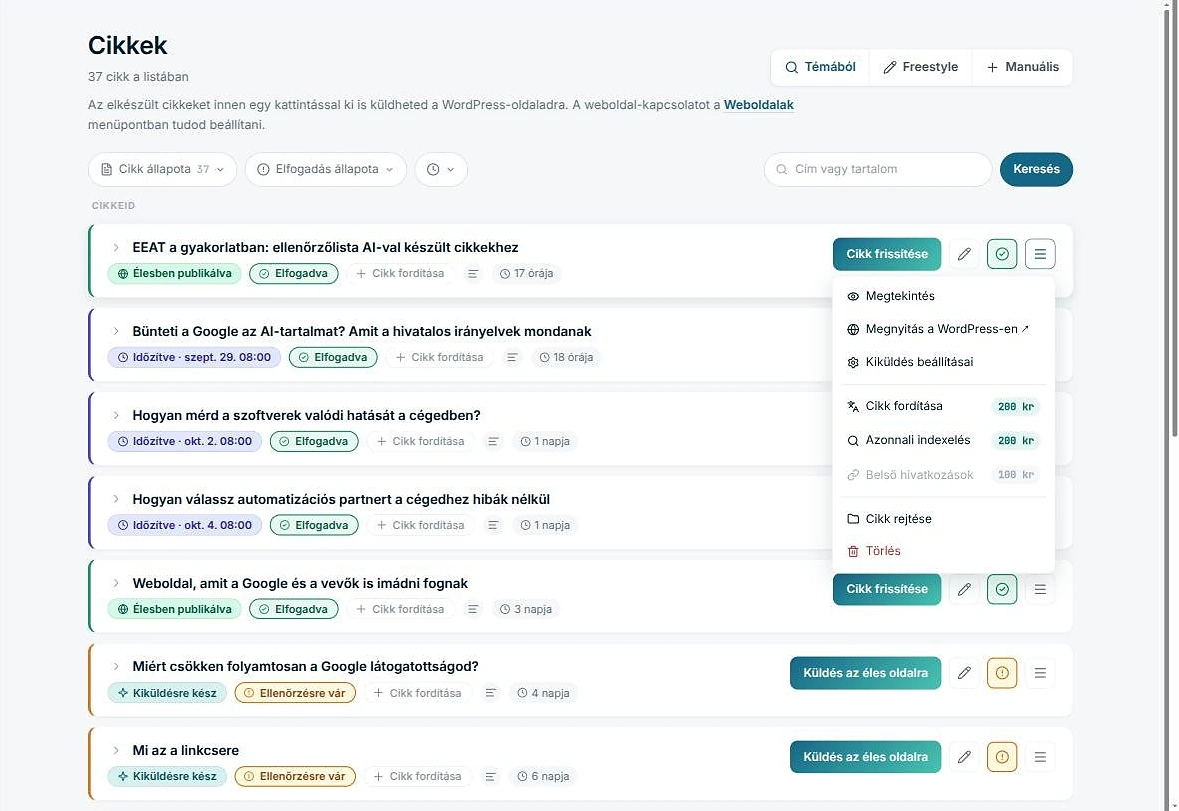Toggle approval check icon for Weboldal article
The image size is (1179, 811).
coord(1002,589)
